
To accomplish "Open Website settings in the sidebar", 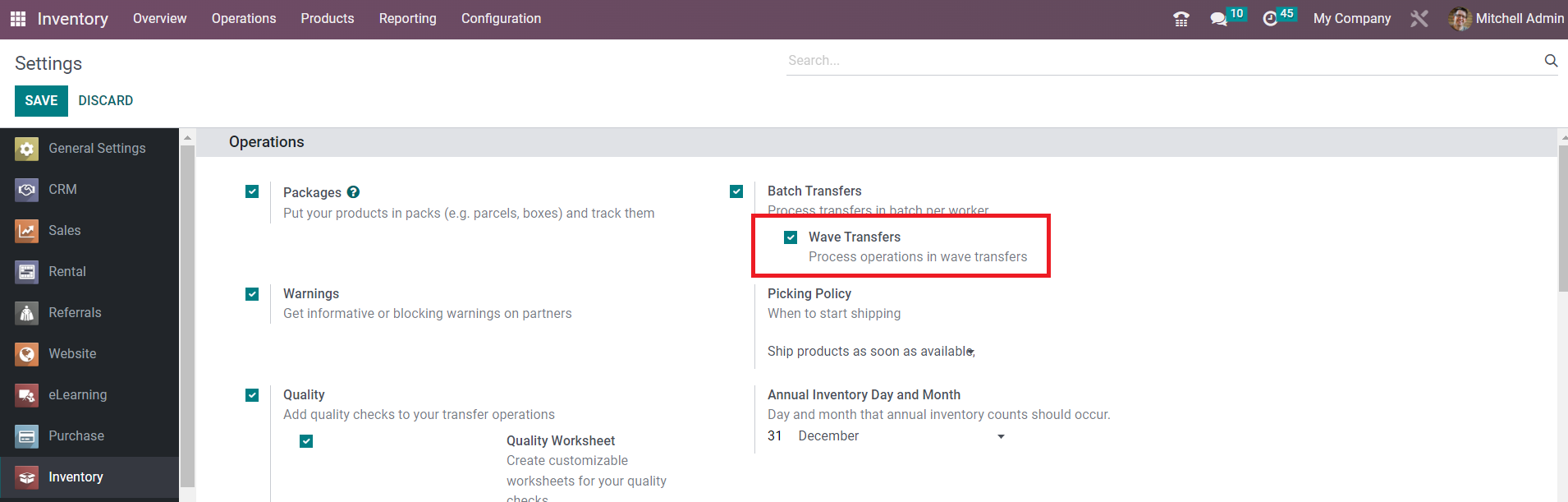I will [72, 354].
